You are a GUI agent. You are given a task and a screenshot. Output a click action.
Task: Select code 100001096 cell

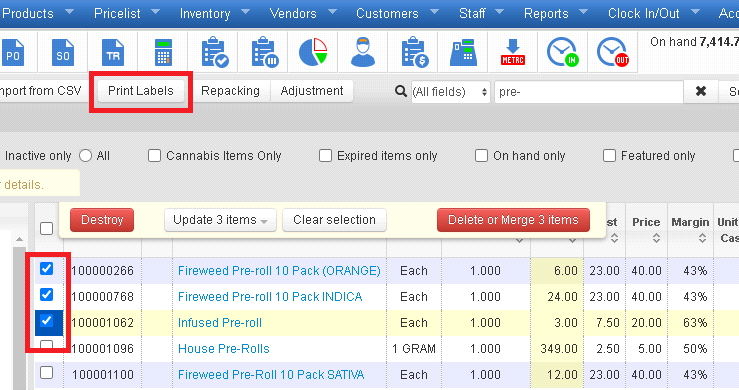(x=103, y=349)
